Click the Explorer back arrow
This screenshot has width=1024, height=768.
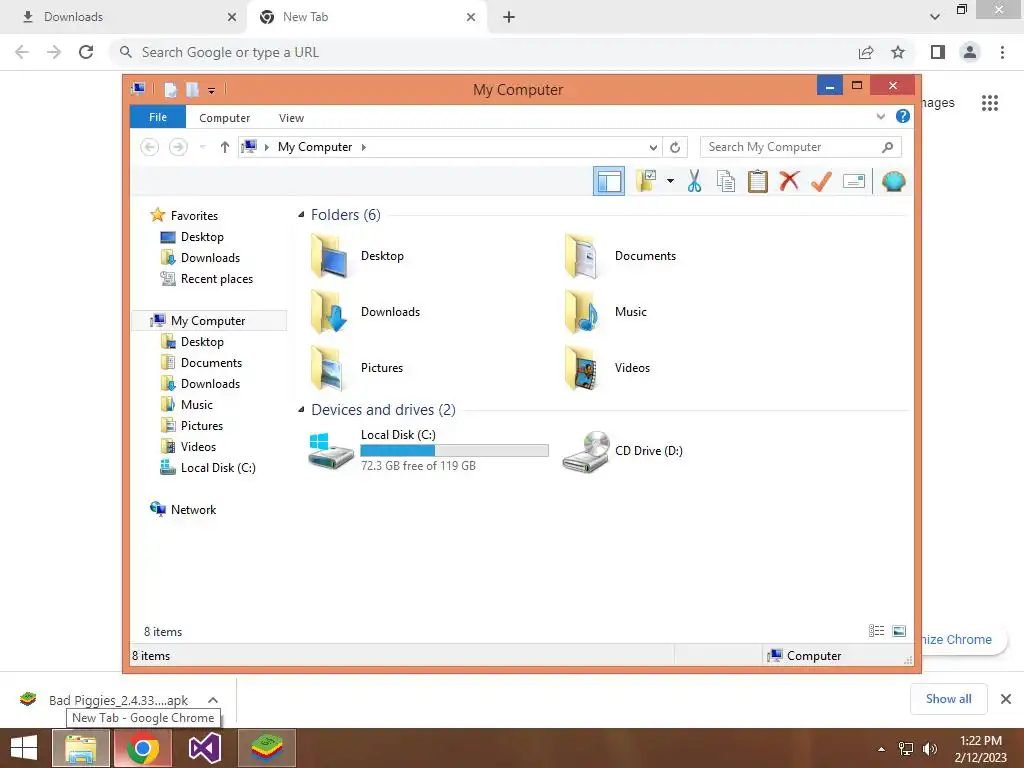150,147
